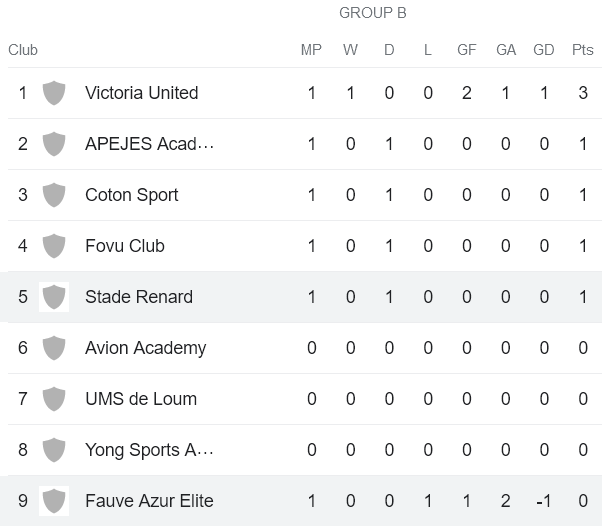The width and height of the screenshot is (602, 527).
Task: Open the UMS de Loum team page
Action: [x=141, y=399]
